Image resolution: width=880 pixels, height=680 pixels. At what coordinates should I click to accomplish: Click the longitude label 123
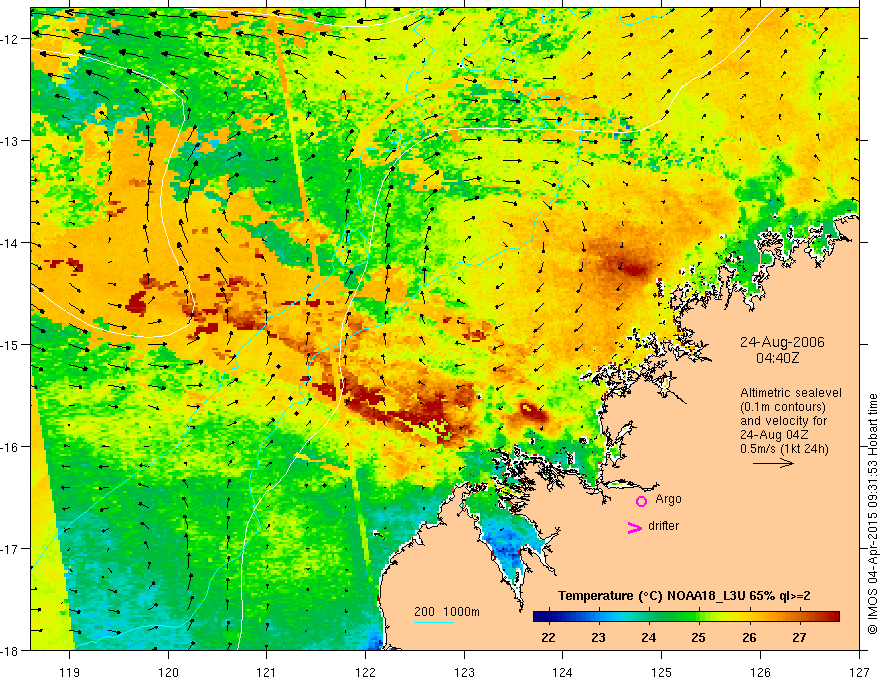click(464, 672)
